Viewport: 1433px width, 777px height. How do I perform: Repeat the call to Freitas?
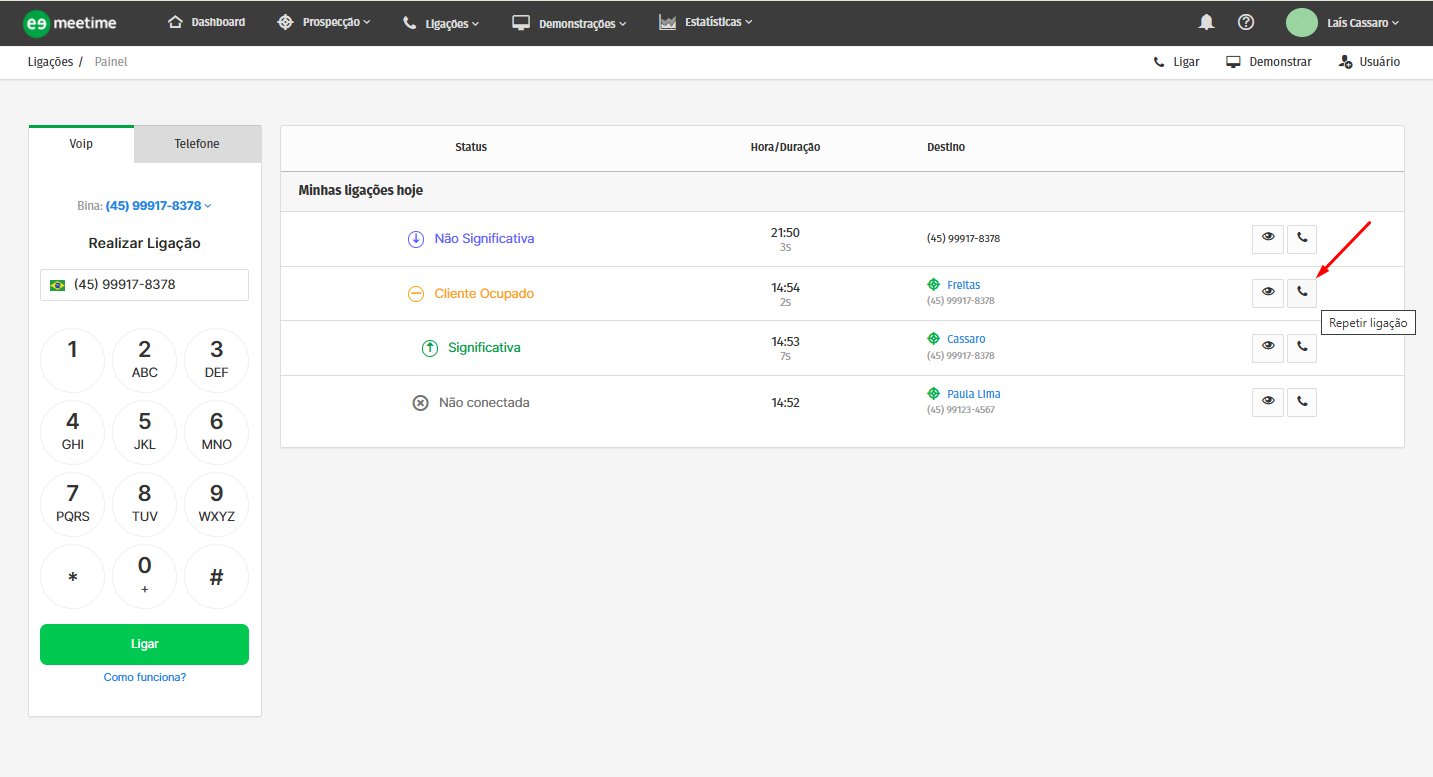coord(1301,293)
